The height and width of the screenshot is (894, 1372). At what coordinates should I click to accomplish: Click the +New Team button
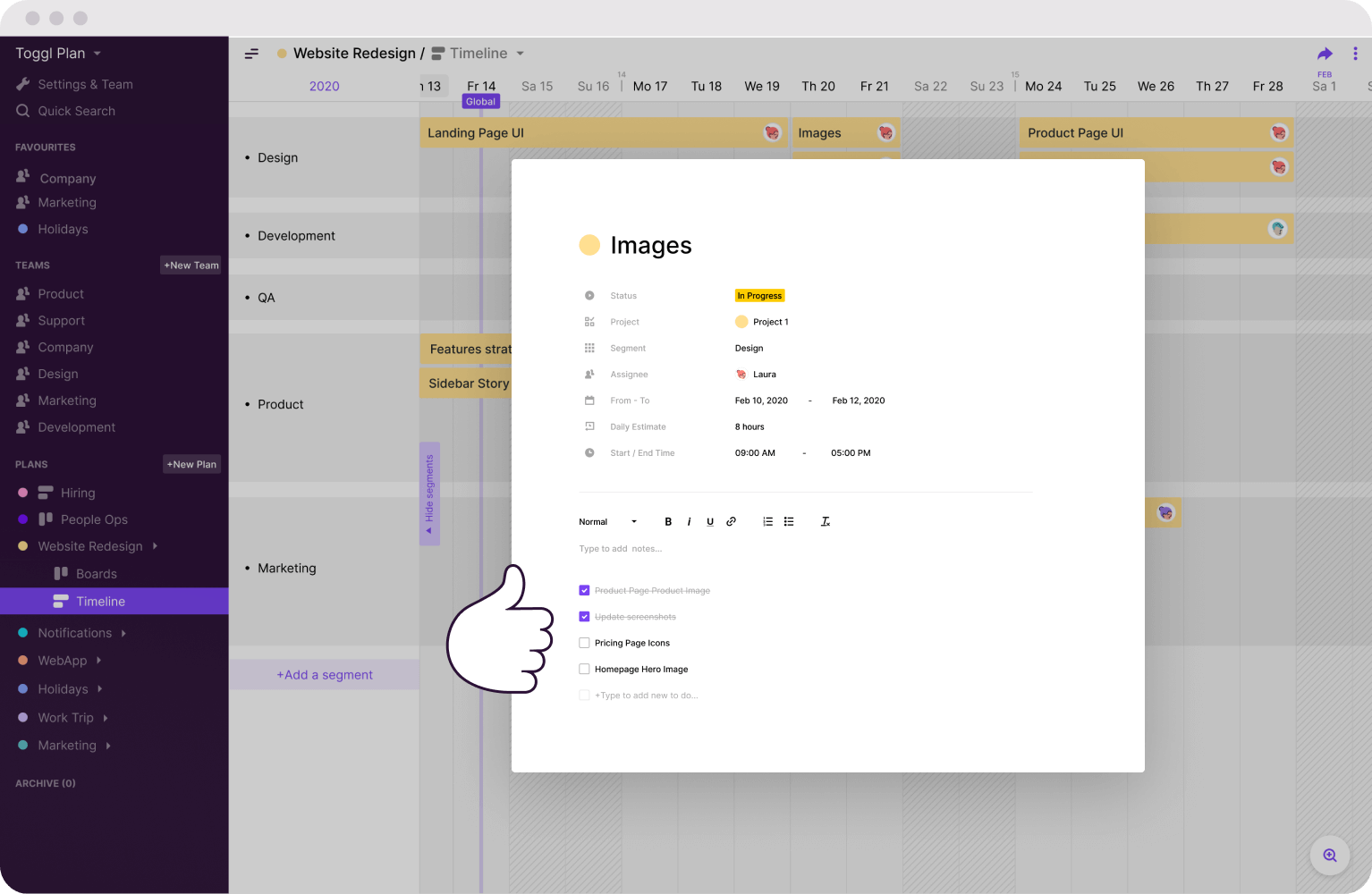point(191,266)
